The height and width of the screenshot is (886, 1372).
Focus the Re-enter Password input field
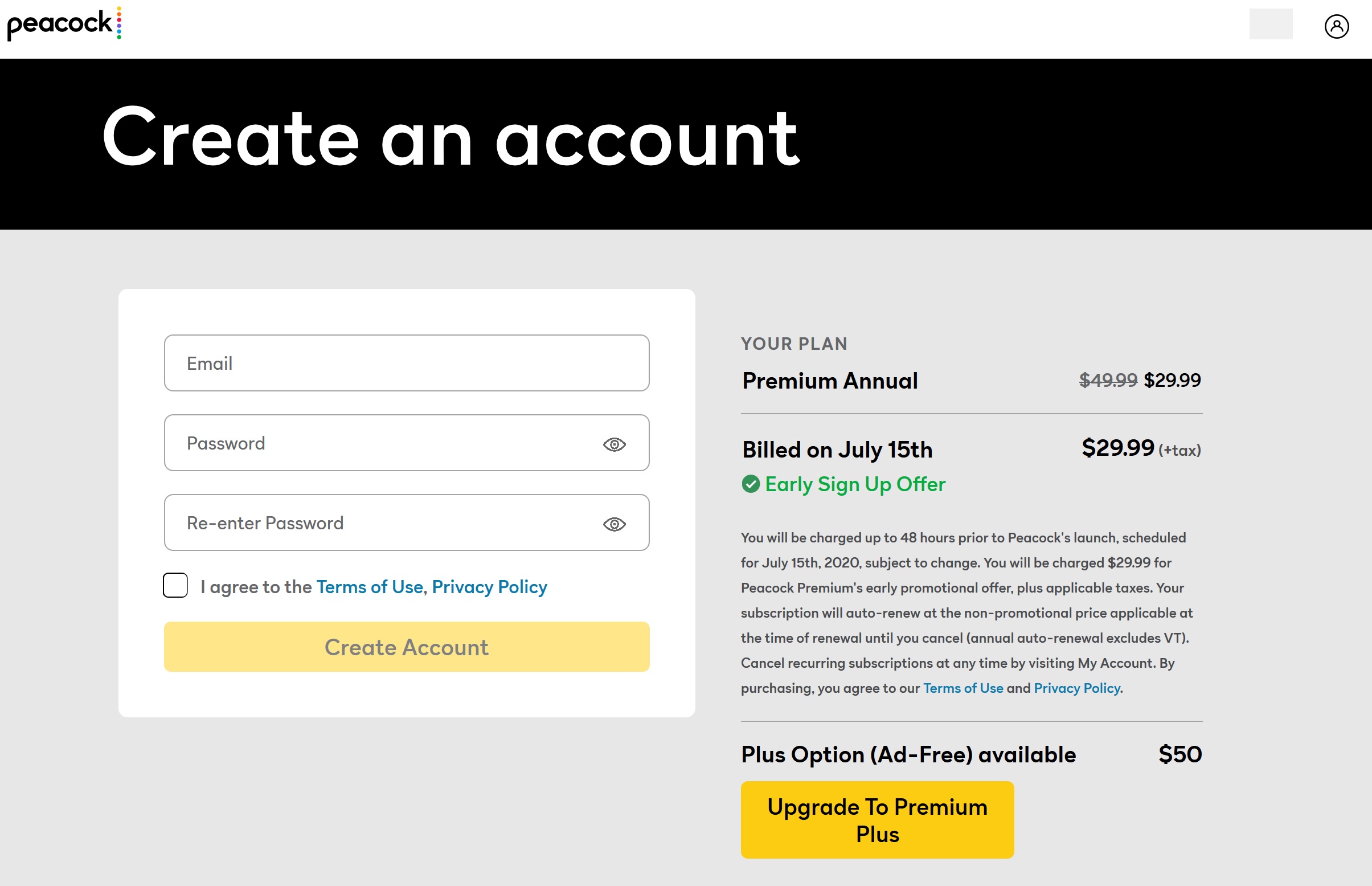379,523
